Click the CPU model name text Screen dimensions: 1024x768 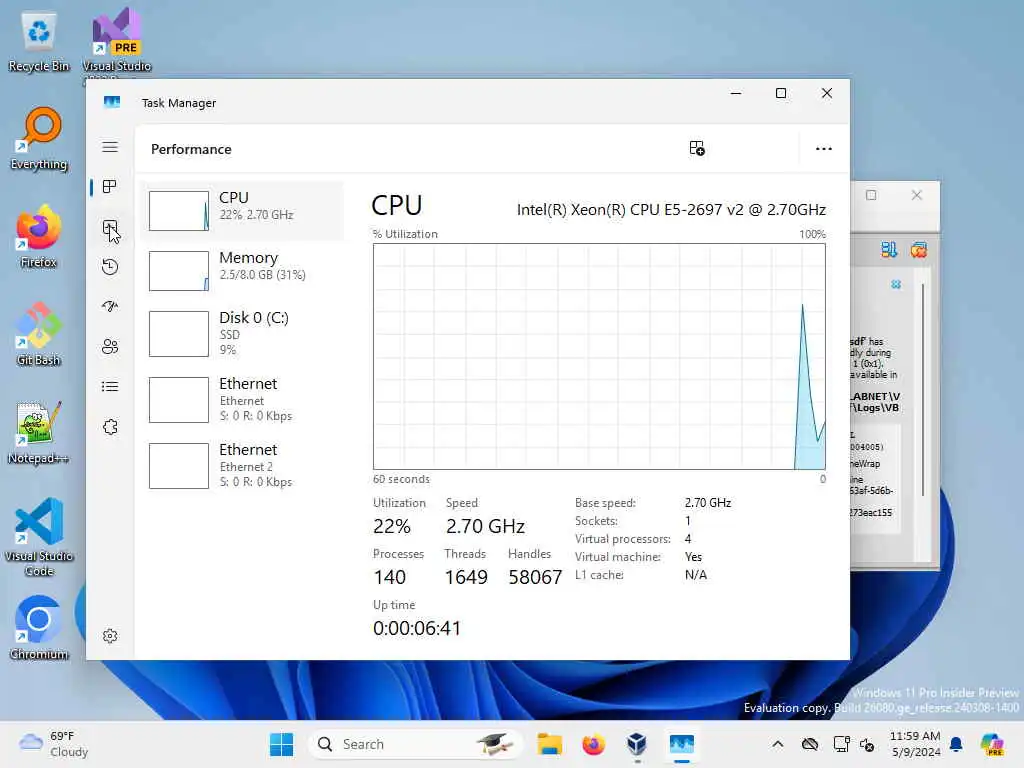pos(671,210)
